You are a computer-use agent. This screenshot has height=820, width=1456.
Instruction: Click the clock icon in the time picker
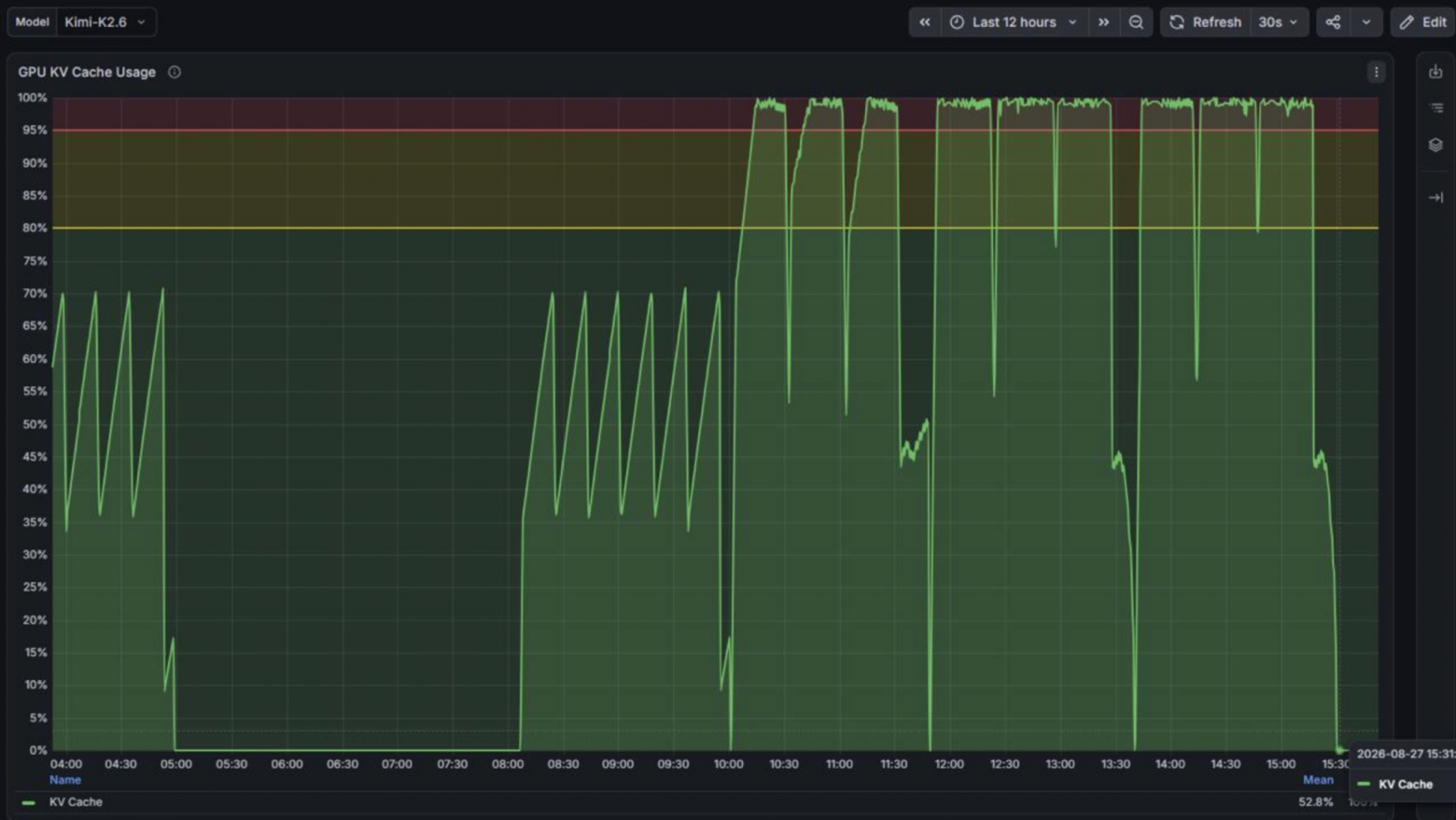(957, 21)
